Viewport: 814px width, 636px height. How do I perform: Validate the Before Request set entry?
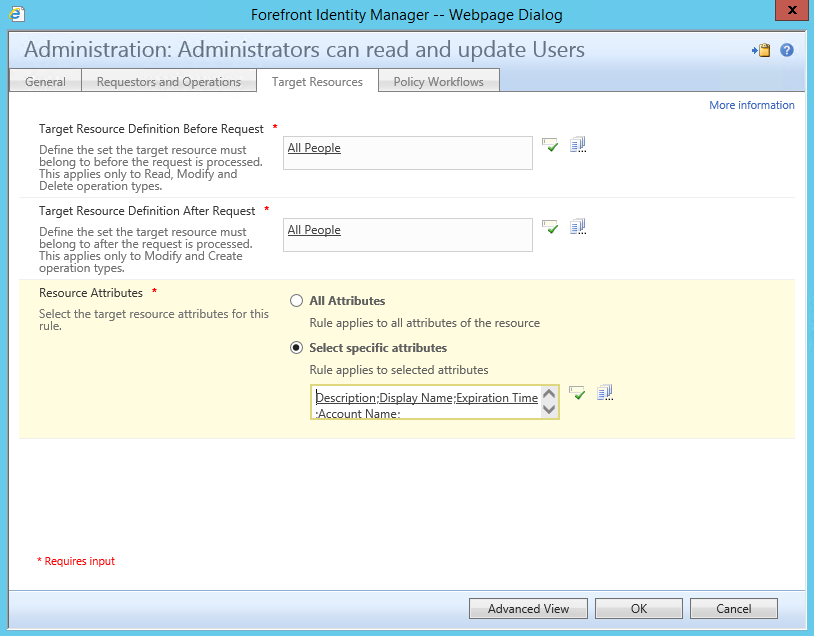pos(550,145)
